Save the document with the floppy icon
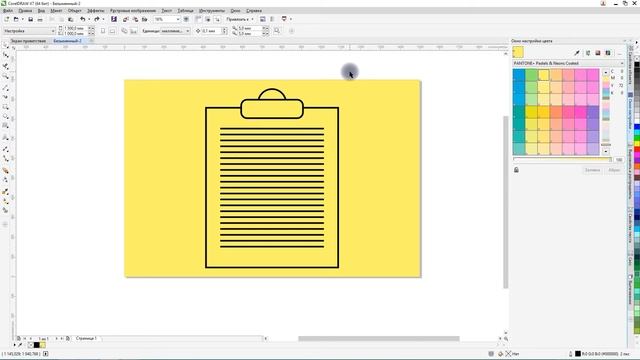640x360 pixels. click(30, 19)
